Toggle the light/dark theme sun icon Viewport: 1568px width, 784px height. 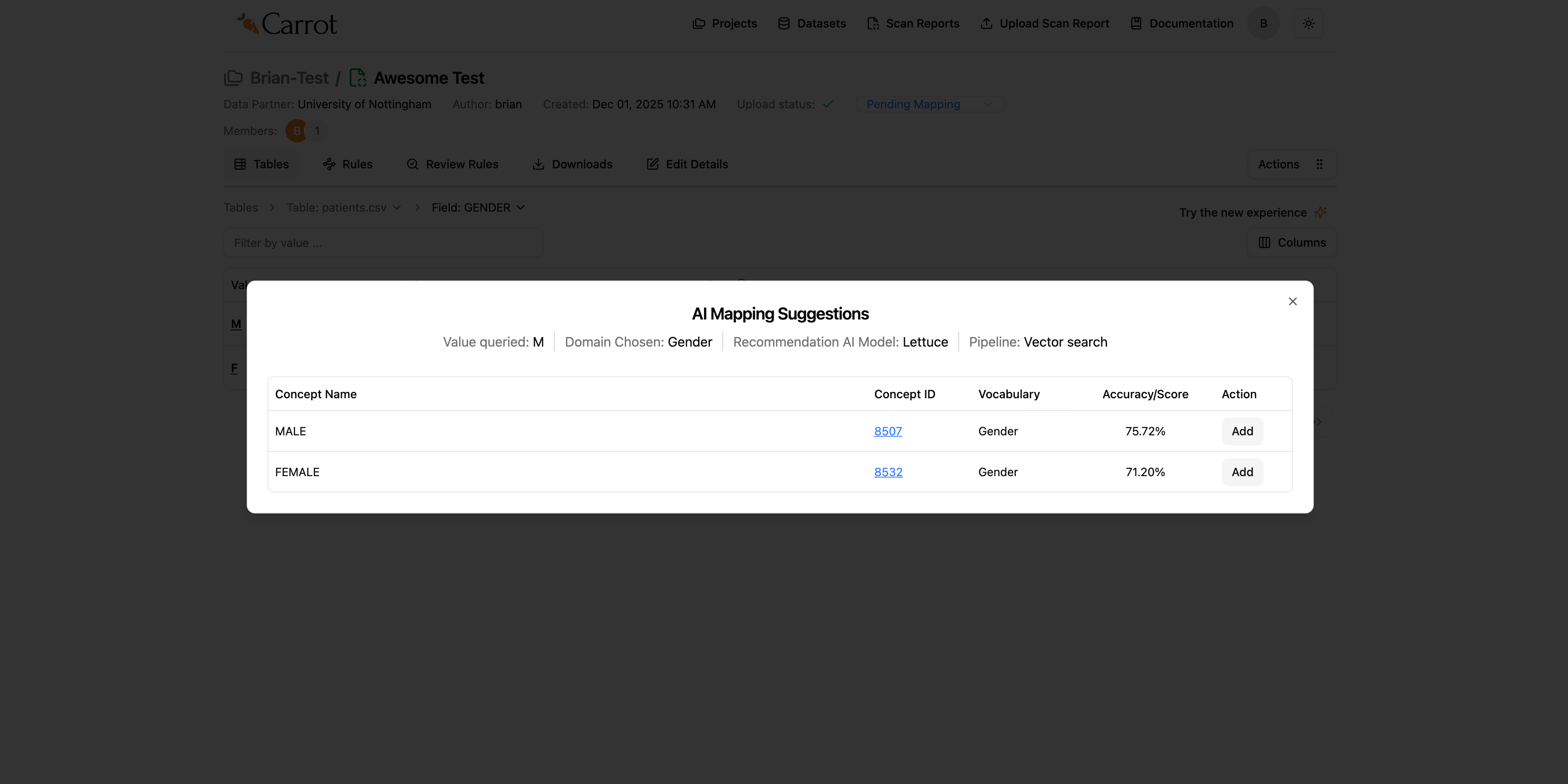(x=1308, y=24)
